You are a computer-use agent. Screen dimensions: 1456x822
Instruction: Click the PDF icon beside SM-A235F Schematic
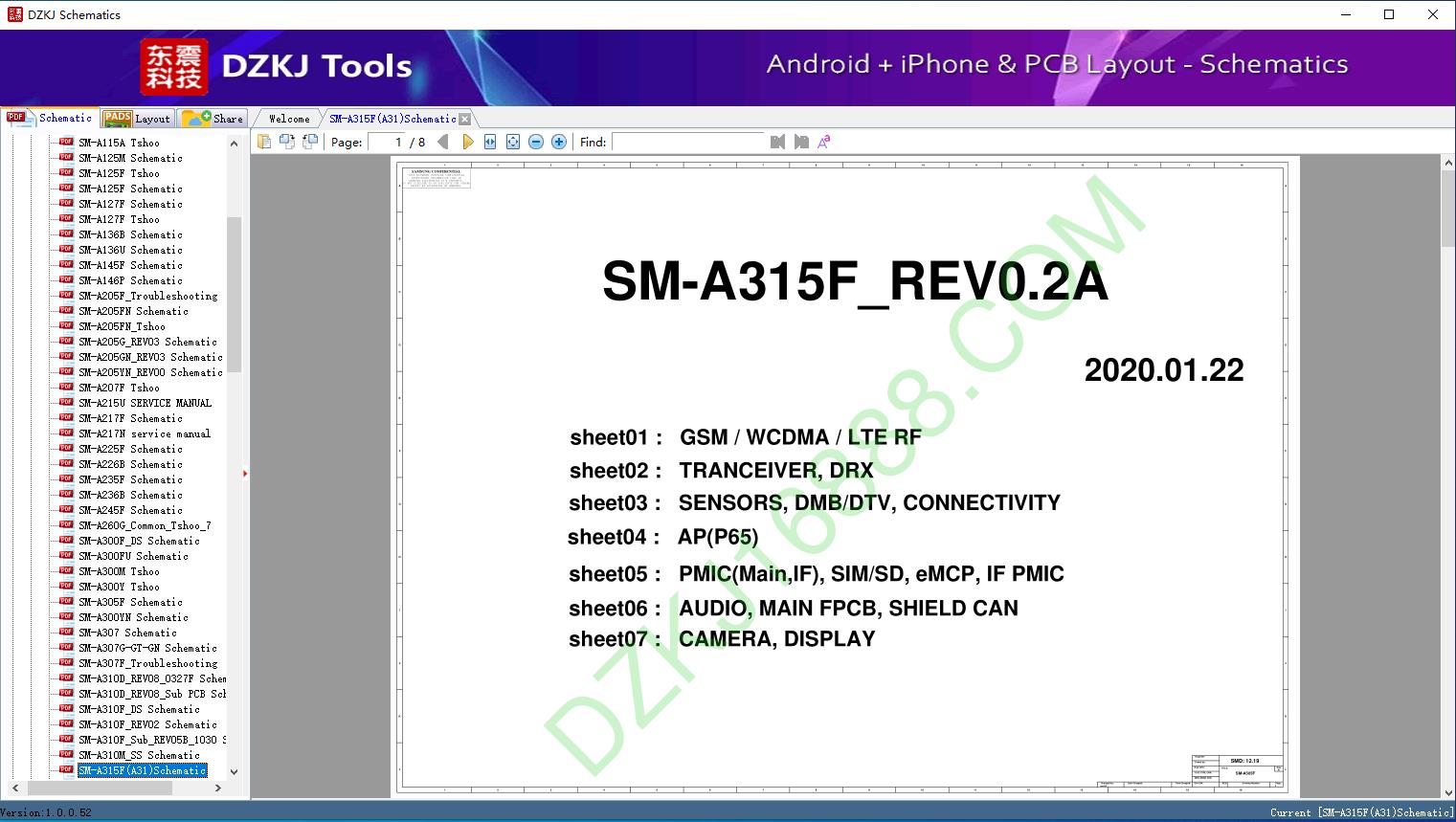[x=66, y=478]
